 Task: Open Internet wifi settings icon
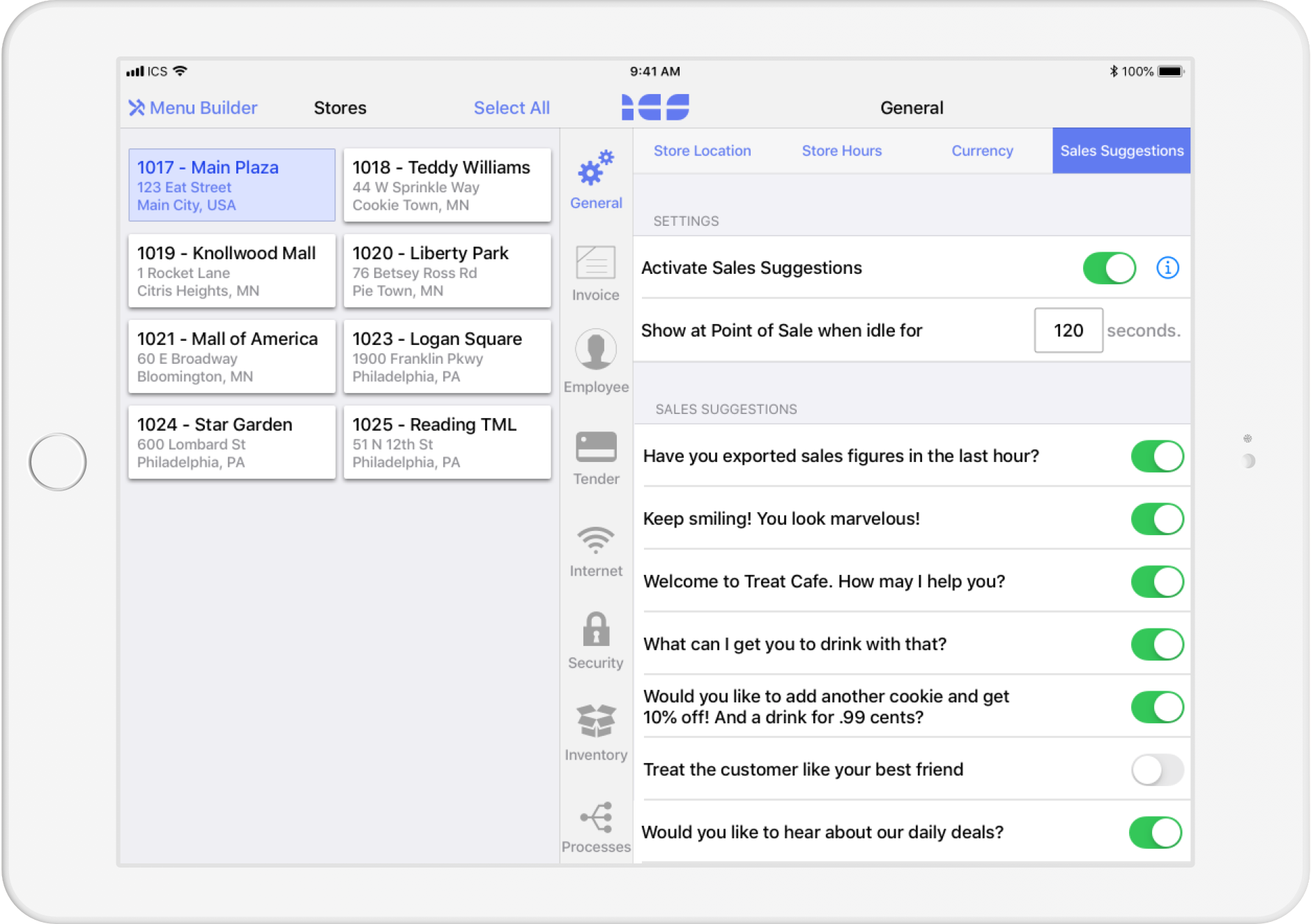click(x=596, y=539)
